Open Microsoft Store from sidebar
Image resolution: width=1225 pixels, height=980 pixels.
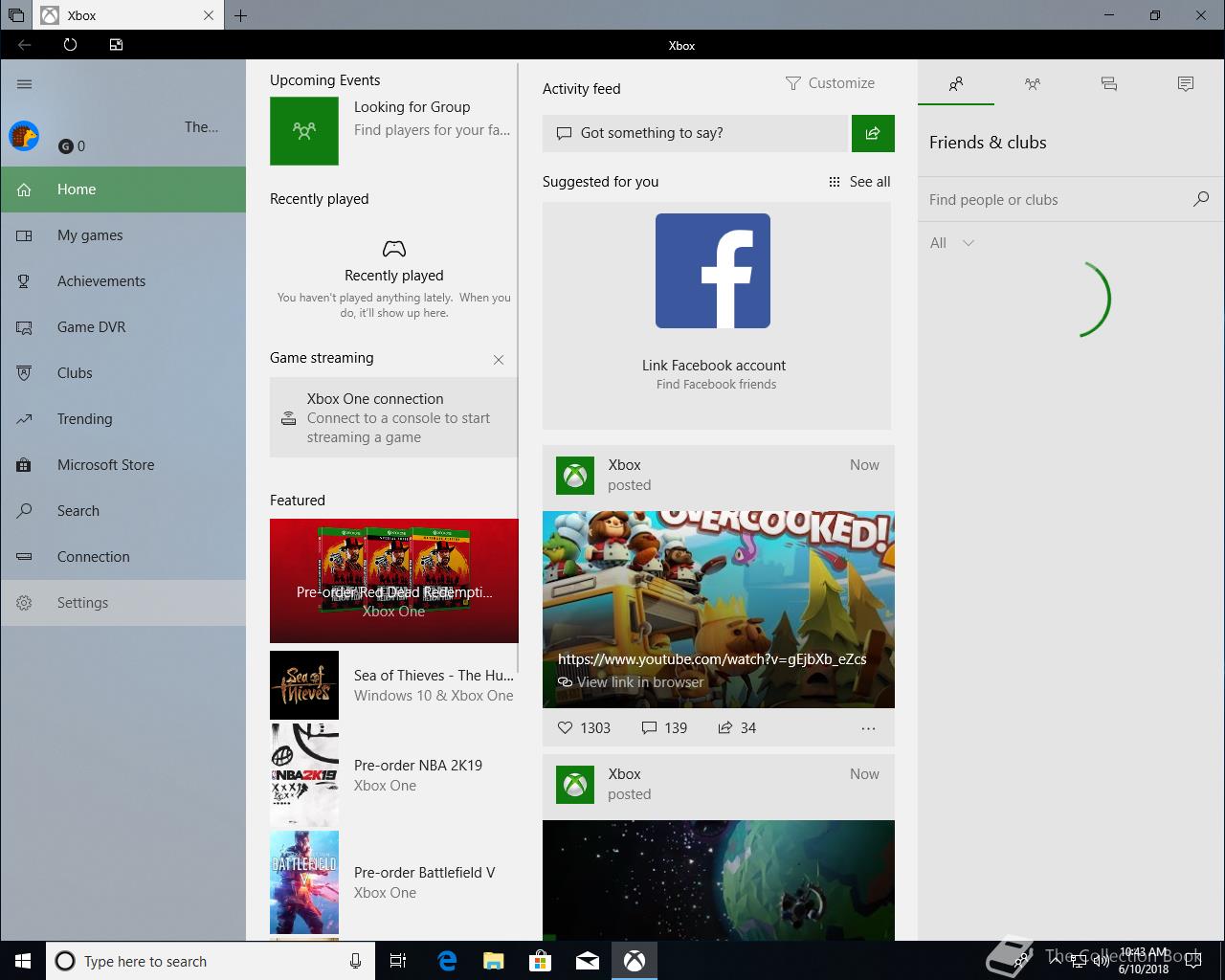click(x=122, y=465)
